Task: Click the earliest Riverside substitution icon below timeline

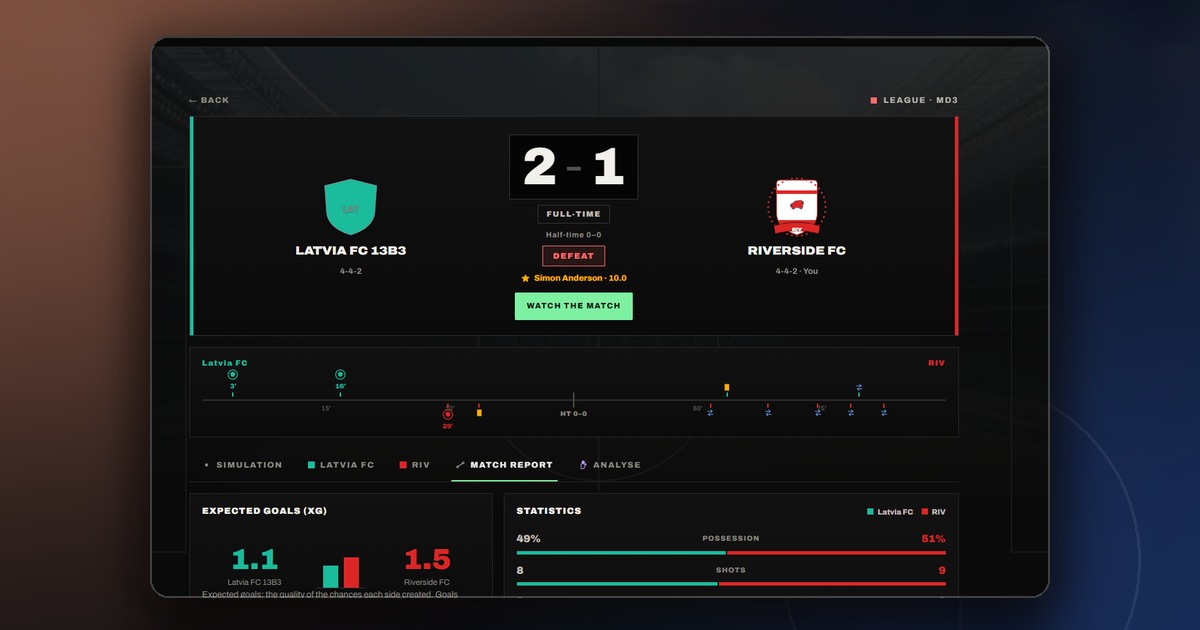Action: tap(710, 412)
